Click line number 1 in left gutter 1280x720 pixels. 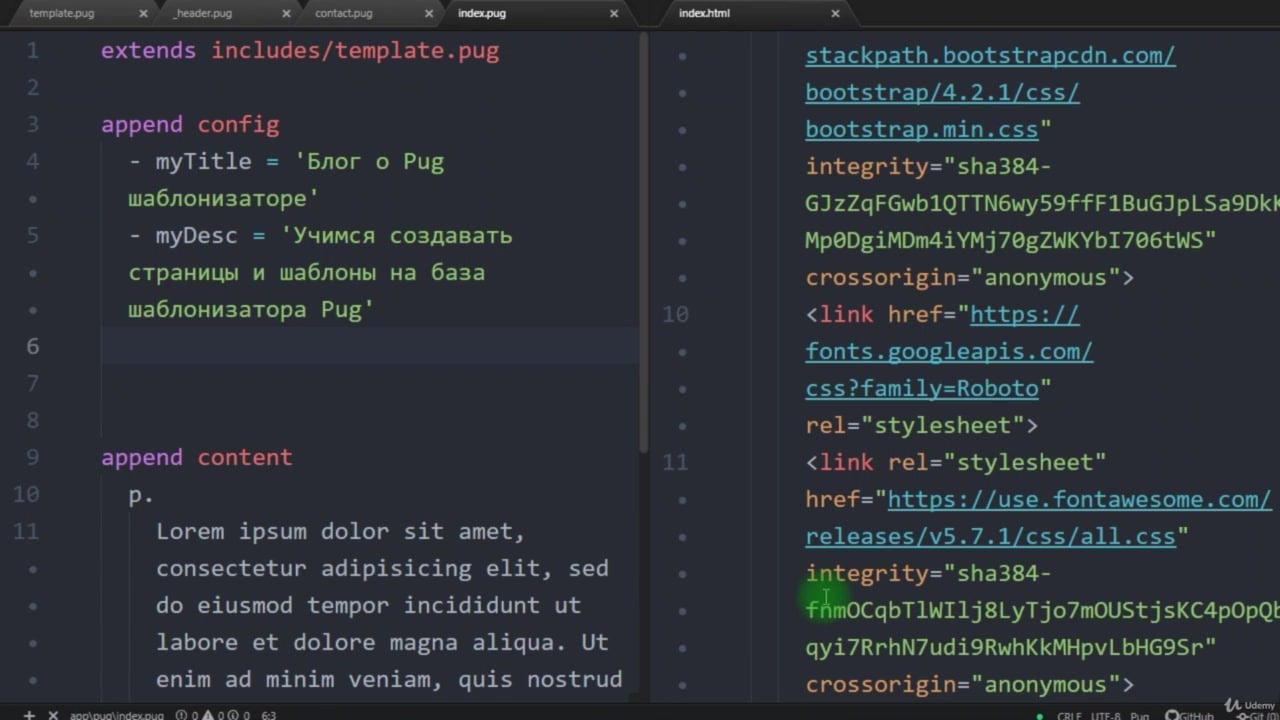point(32,51)
